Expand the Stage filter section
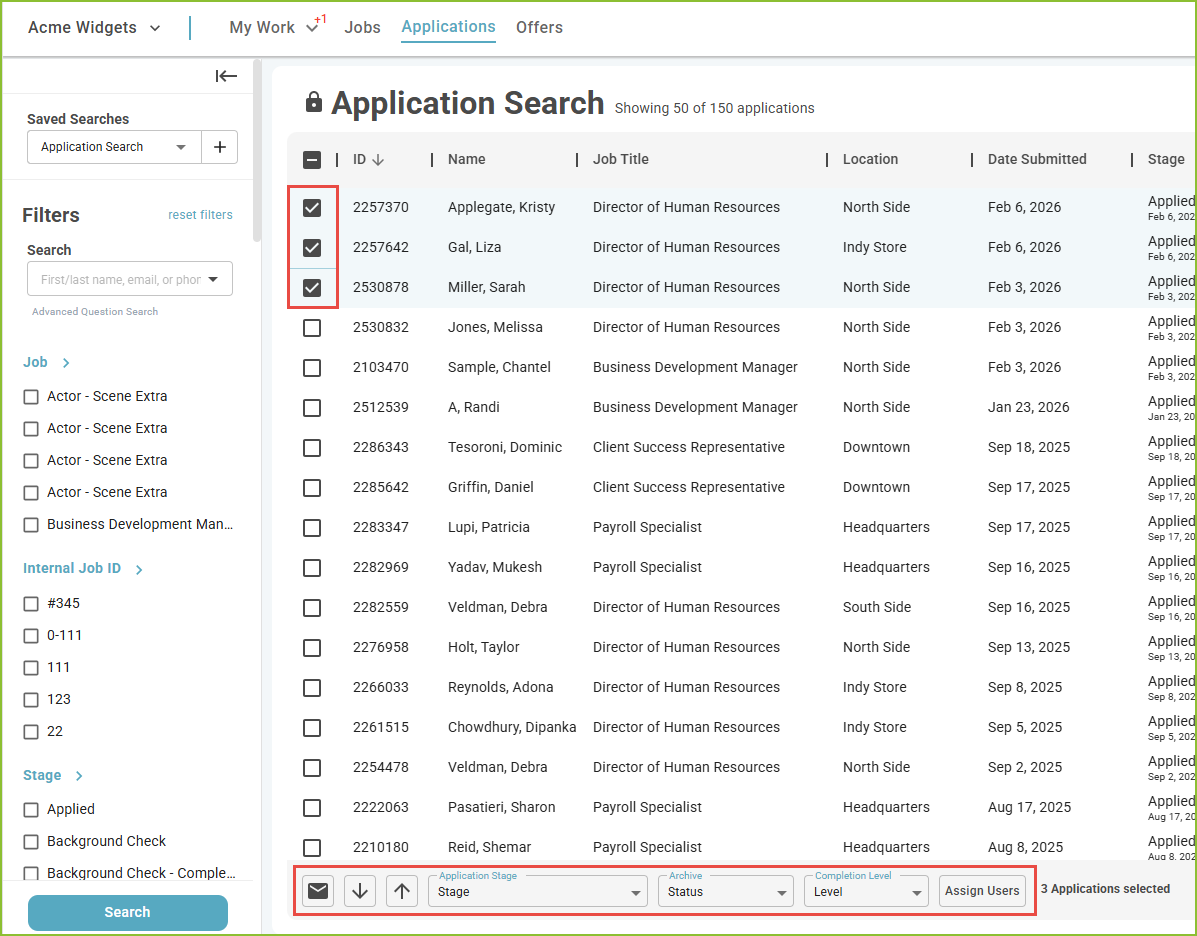The height and width of the screenshot is (936, 1197). [x=53, y=776]
